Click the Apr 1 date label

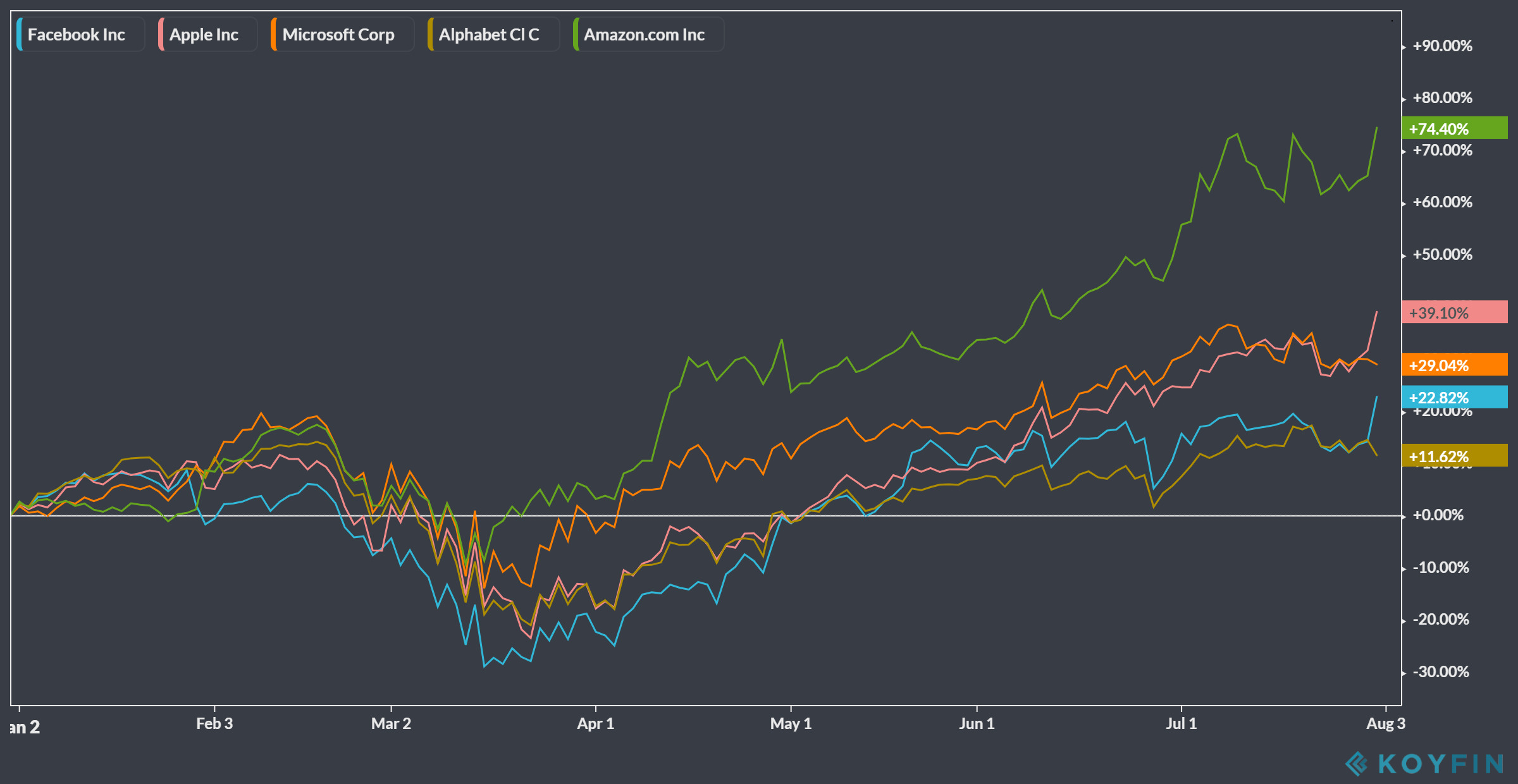click(x=595, y=724)
